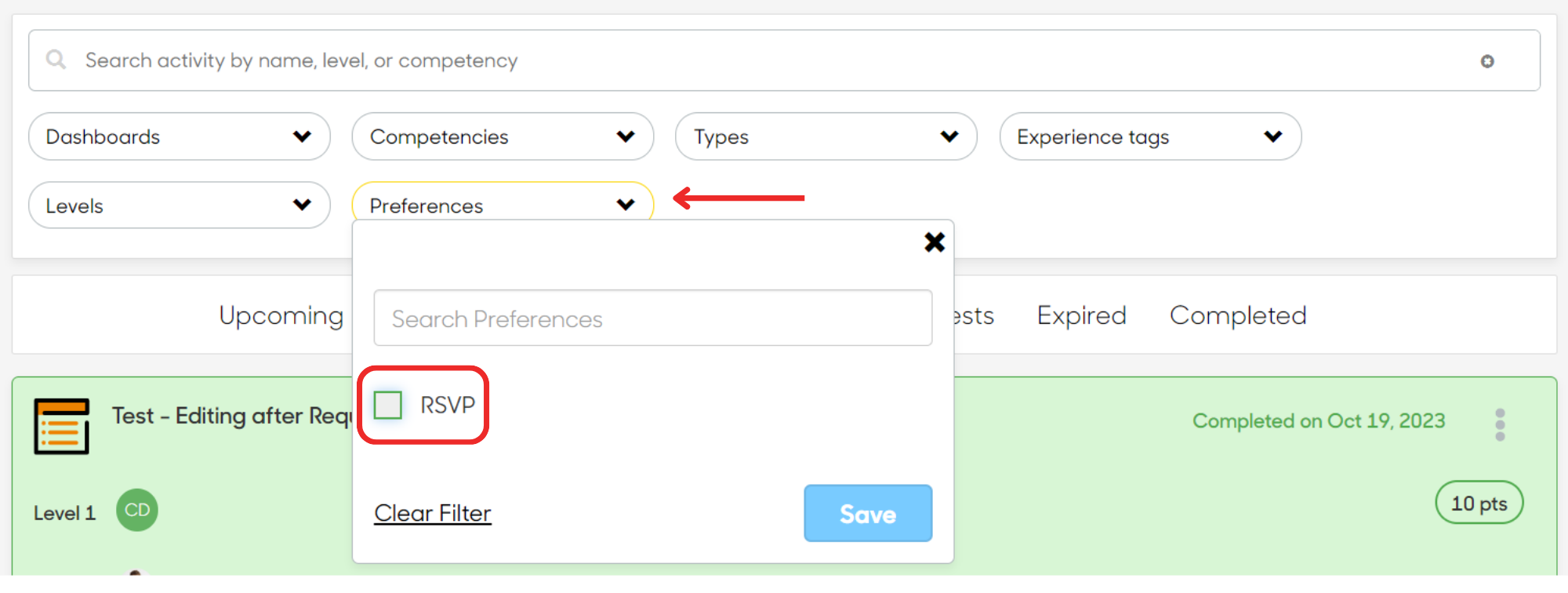Clear the activity search with the circle icon

click(1486, 61)
